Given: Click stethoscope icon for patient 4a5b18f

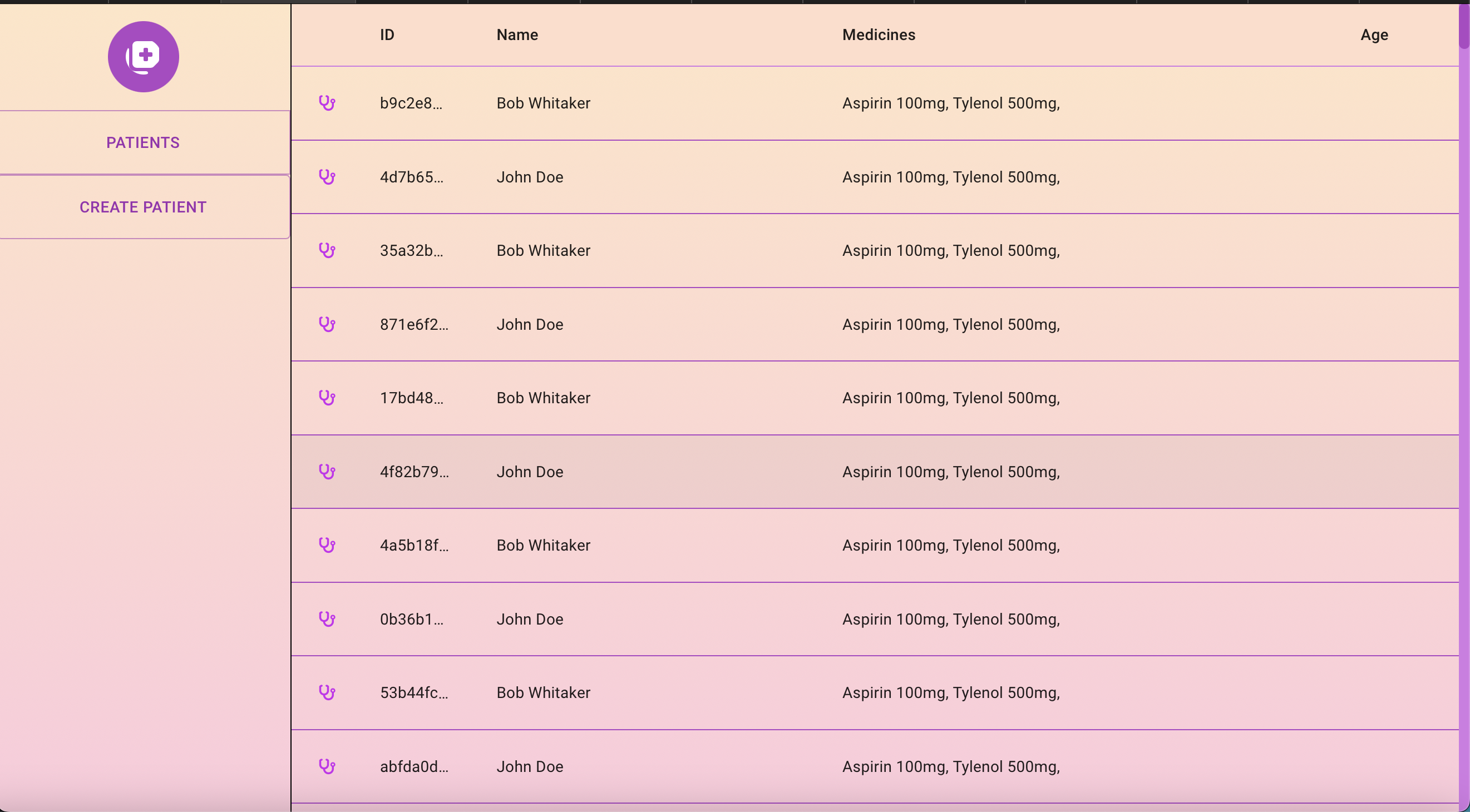Looking at the screenshot, I should 327,545.
